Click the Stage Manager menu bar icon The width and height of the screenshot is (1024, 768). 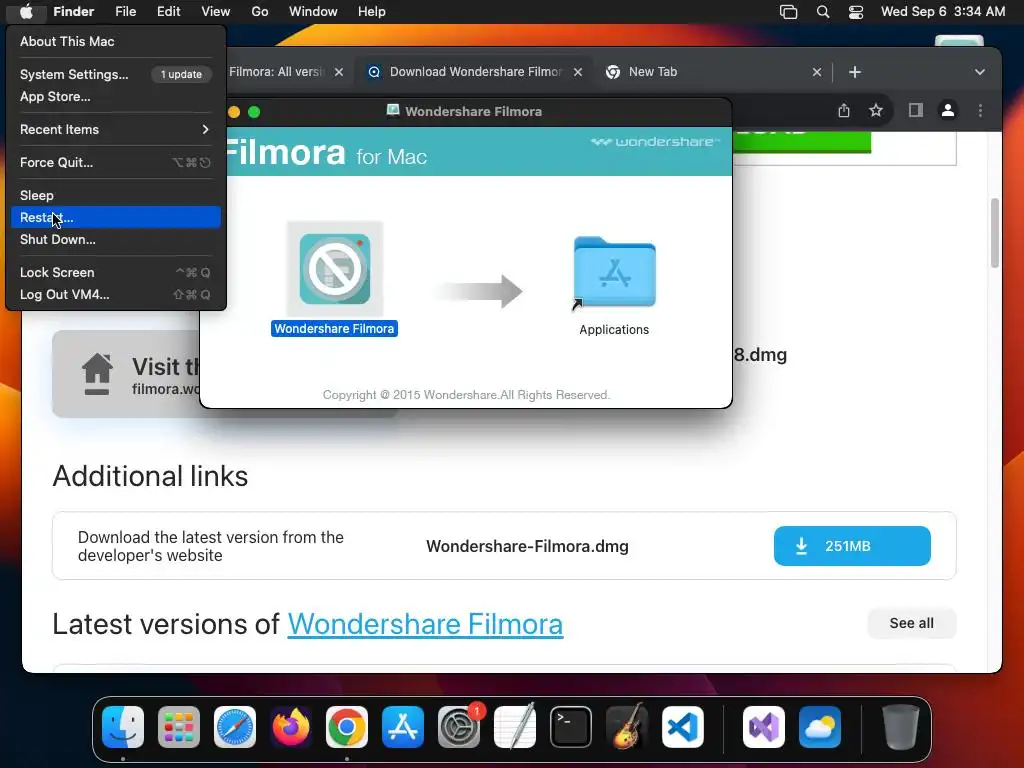[x=788, y=12]
